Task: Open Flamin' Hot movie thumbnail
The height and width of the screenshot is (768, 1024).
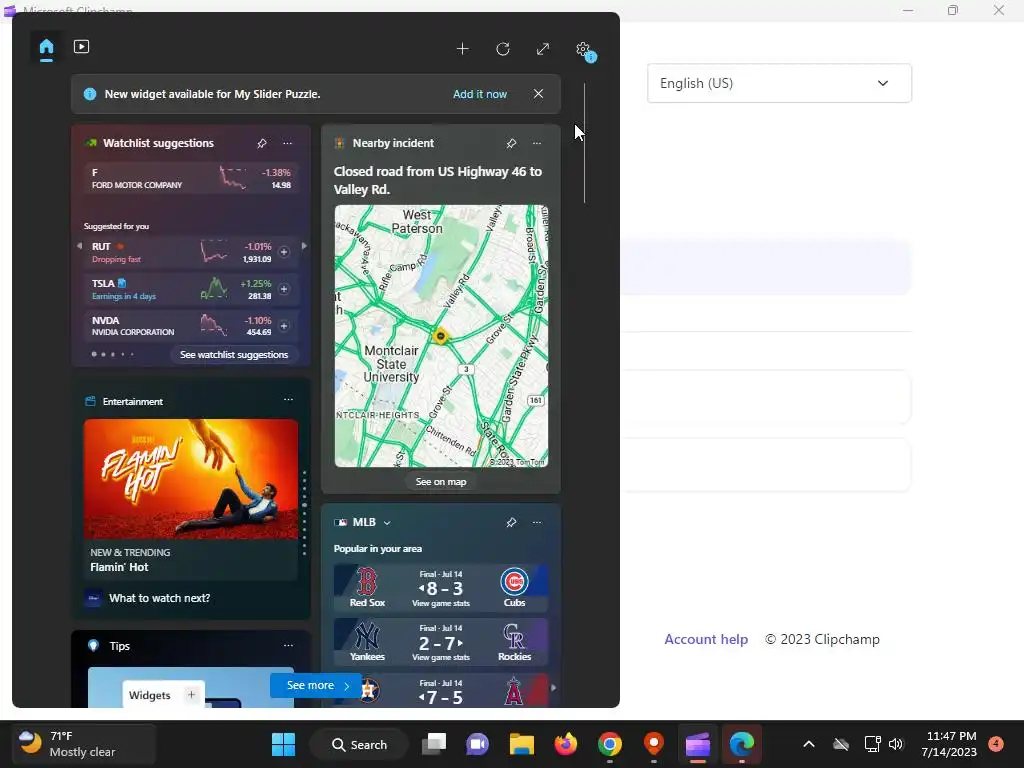Action: (x=191, y=479)
